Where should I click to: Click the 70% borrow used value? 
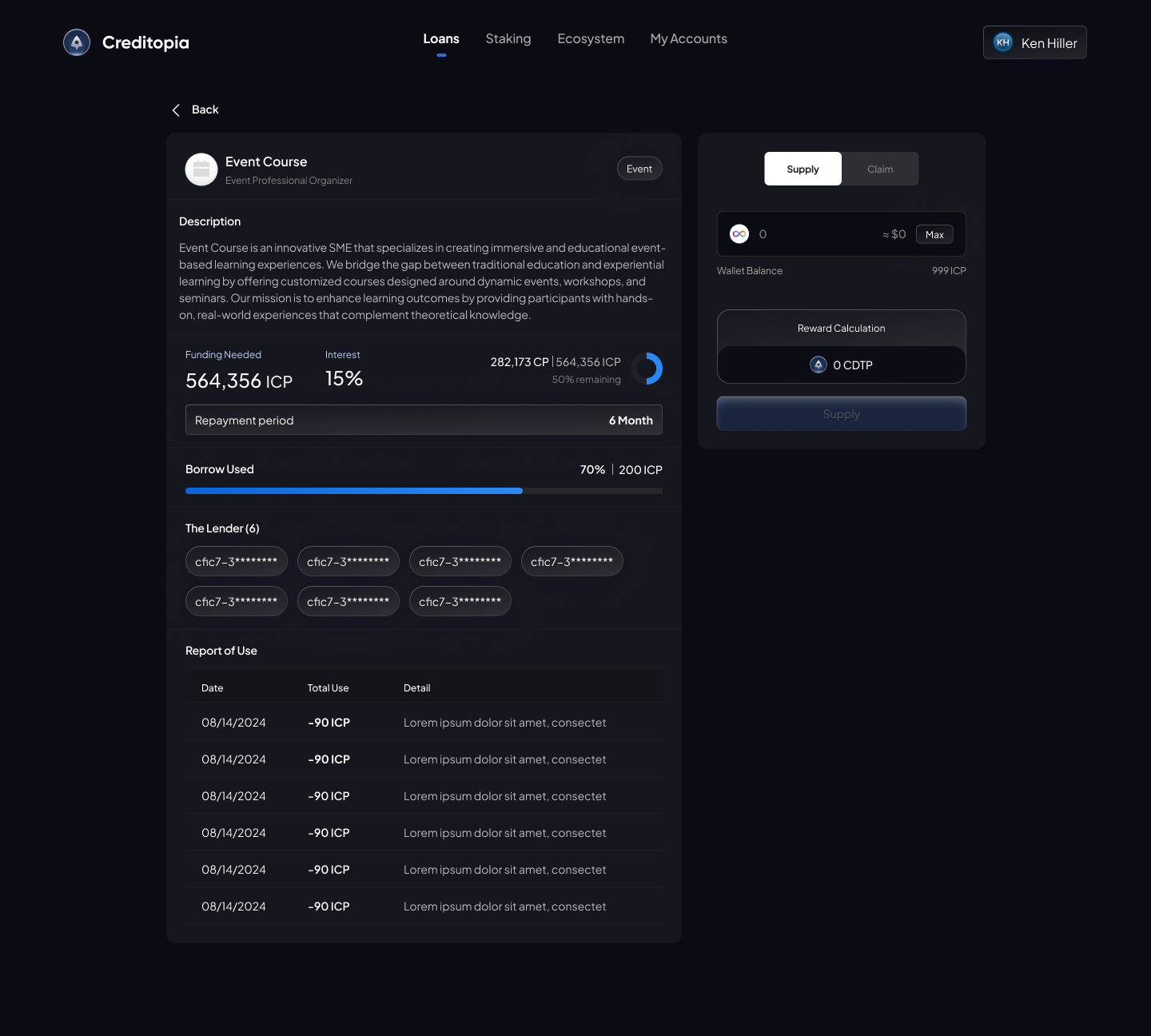(592, 470)
